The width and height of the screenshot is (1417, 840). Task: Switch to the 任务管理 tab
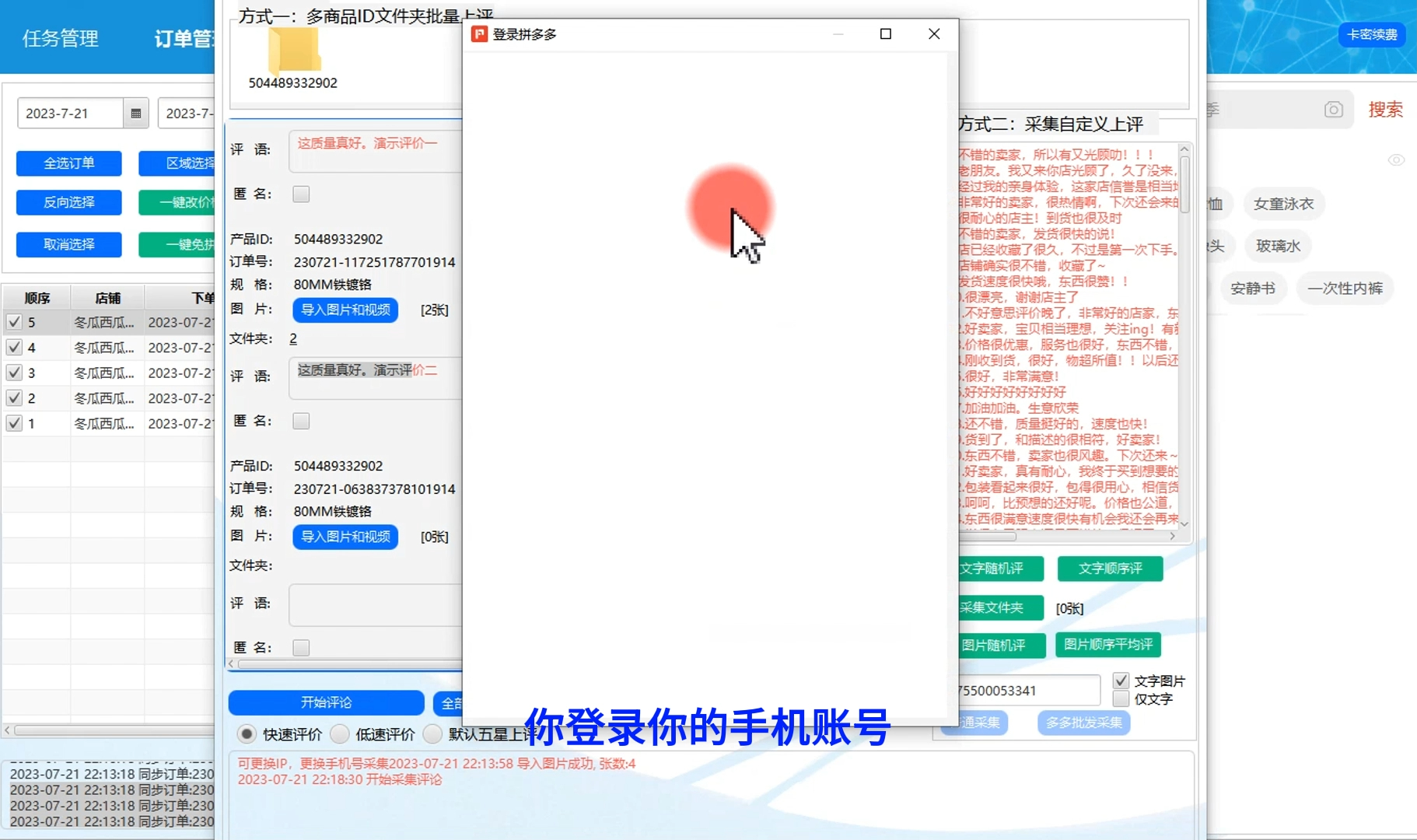coord(60,38)
